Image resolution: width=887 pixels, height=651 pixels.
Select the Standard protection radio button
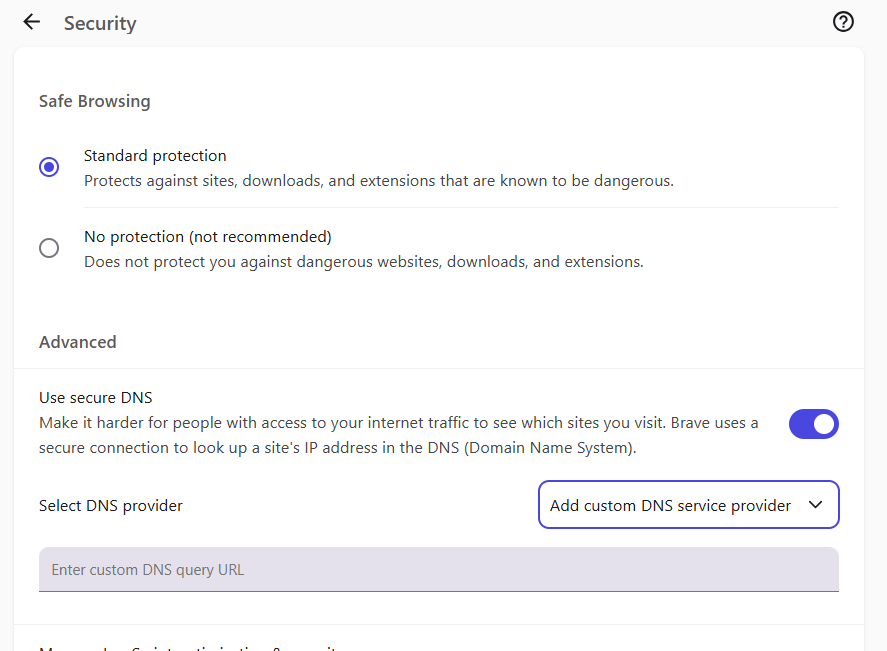[49, 167]
